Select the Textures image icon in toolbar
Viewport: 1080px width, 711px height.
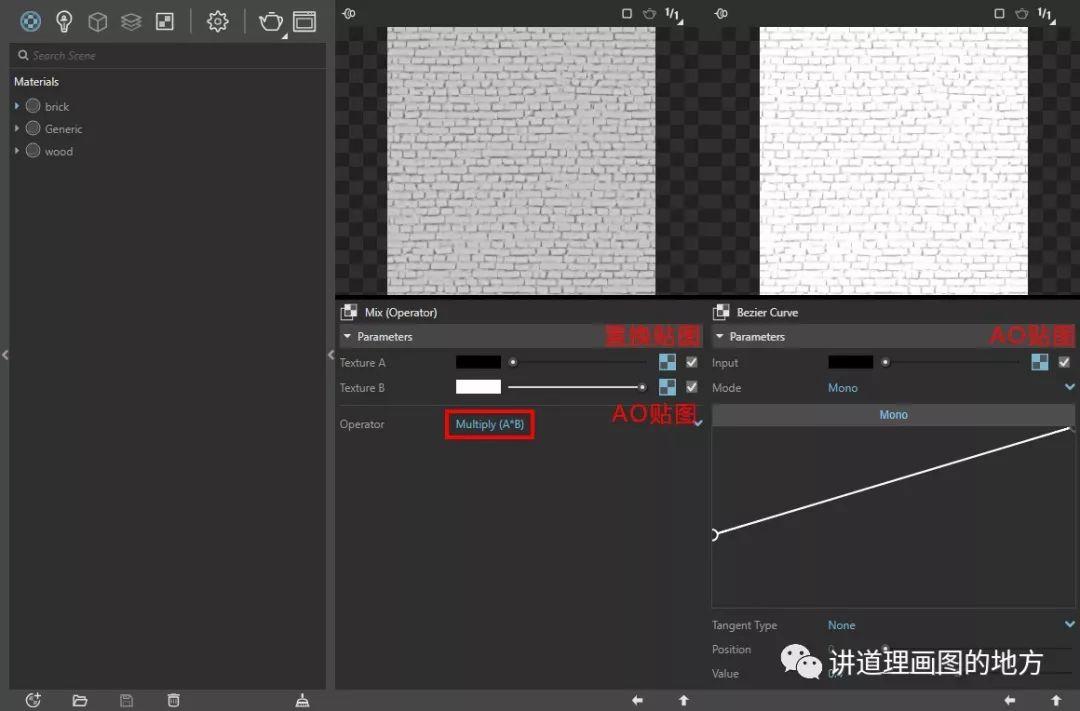(165, 22)
